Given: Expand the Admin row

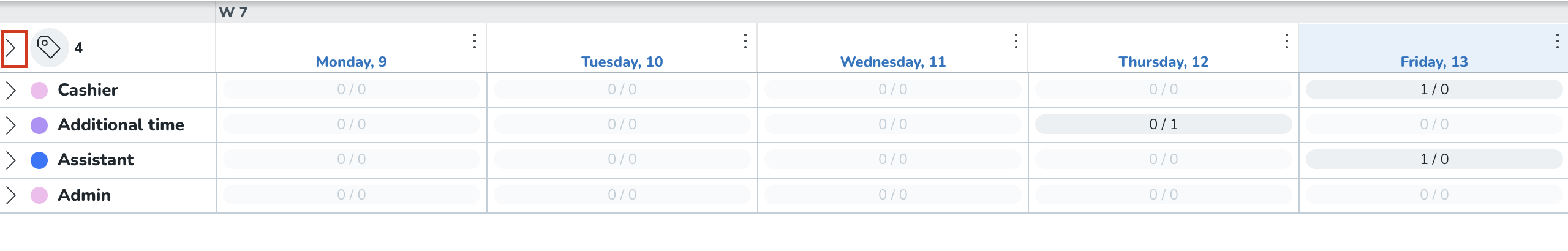Looking at the screenshot, I should 11,195.
